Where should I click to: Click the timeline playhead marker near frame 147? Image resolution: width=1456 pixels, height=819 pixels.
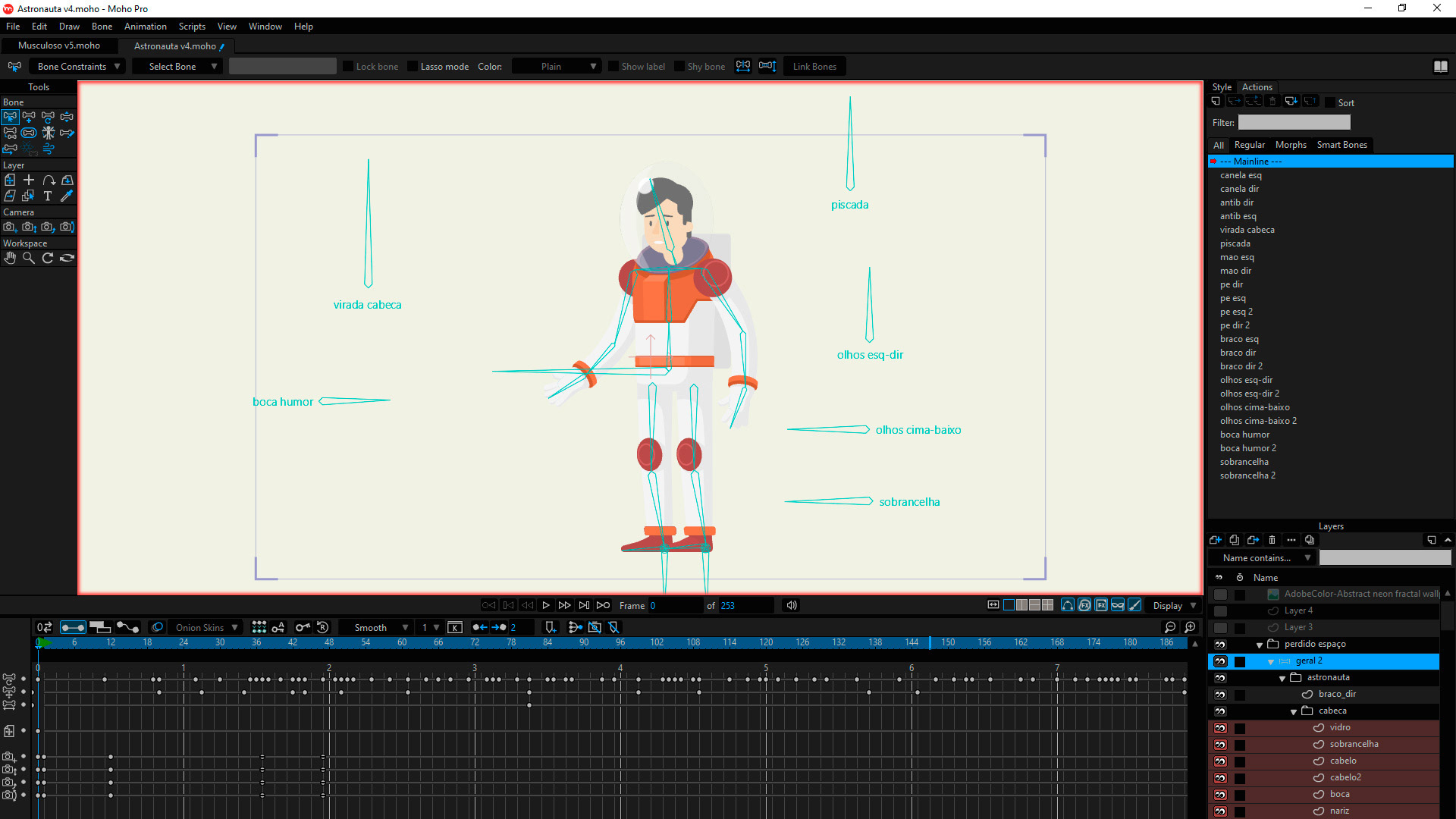click(930, 642)
